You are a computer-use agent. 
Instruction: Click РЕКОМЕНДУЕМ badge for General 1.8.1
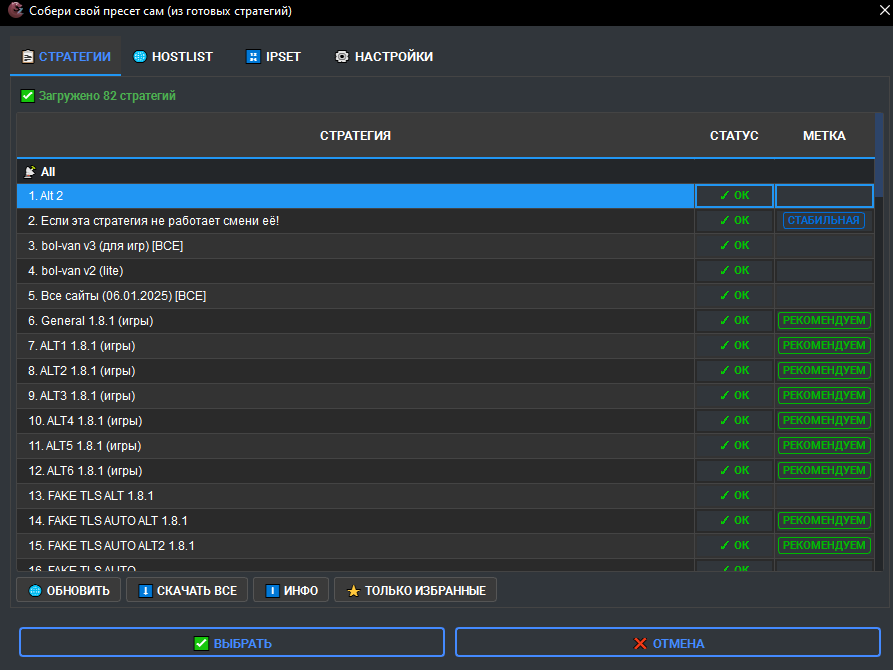(x=824, y=321)
